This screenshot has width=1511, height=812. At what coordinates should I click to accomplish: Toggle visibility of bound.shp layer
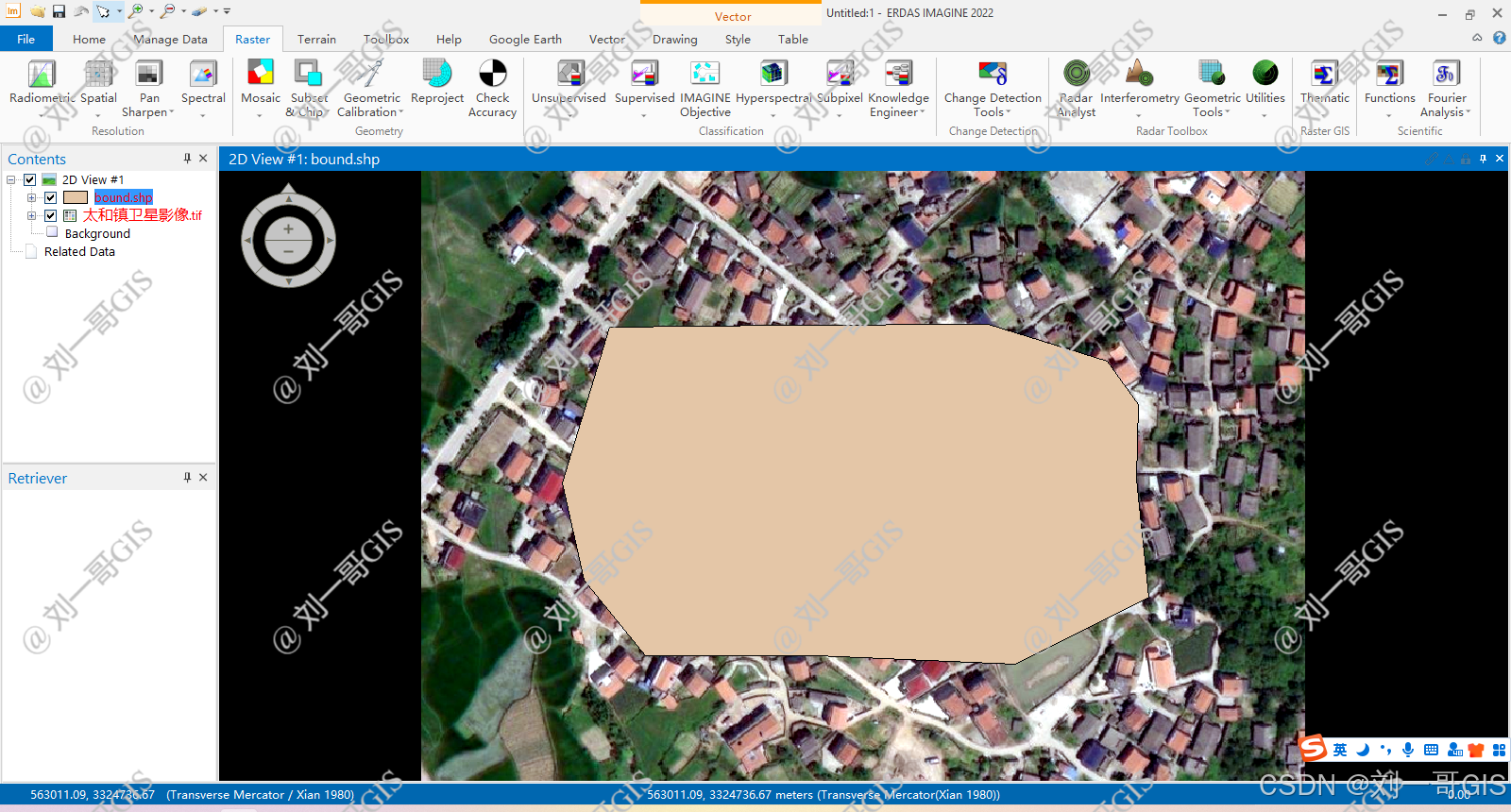point(50,197)
